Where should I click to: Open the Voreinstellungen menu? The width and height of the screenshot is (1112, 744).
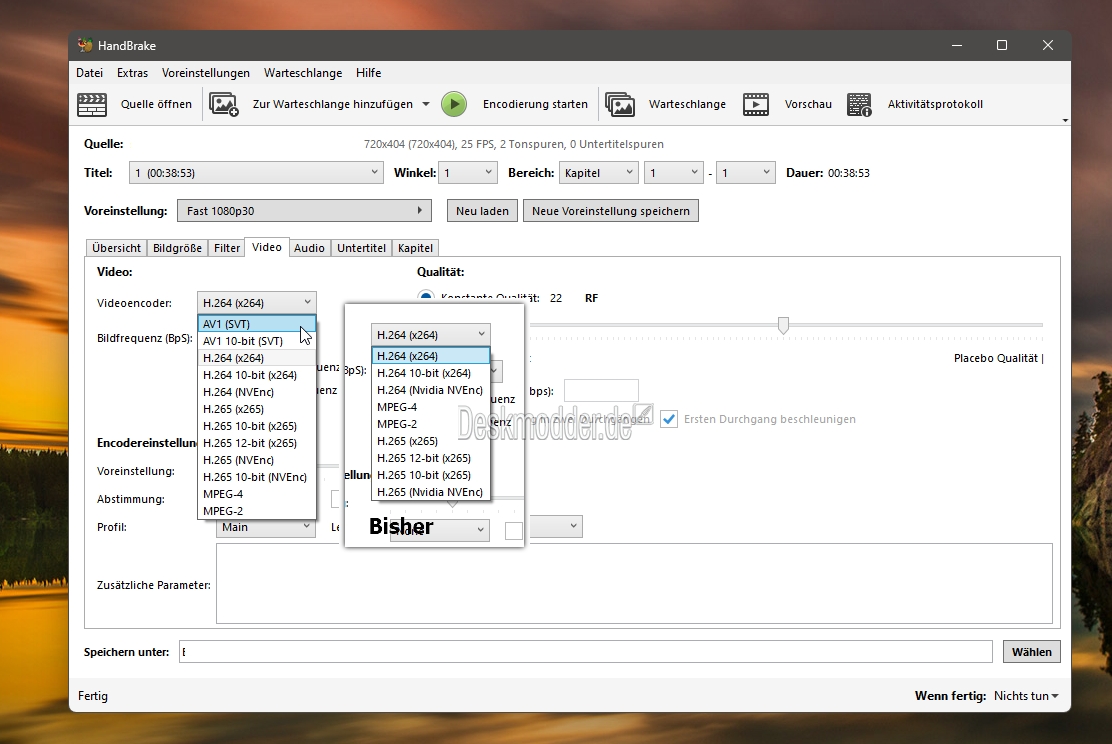(x=206, y=73)
